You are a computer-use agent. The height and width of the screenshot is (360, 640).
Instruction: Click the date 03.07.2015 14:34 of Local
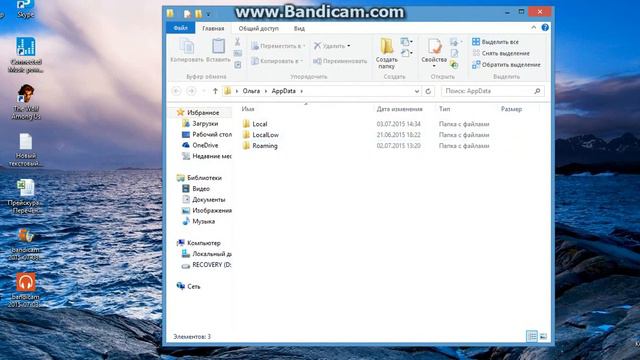click(x=398, y=124)
